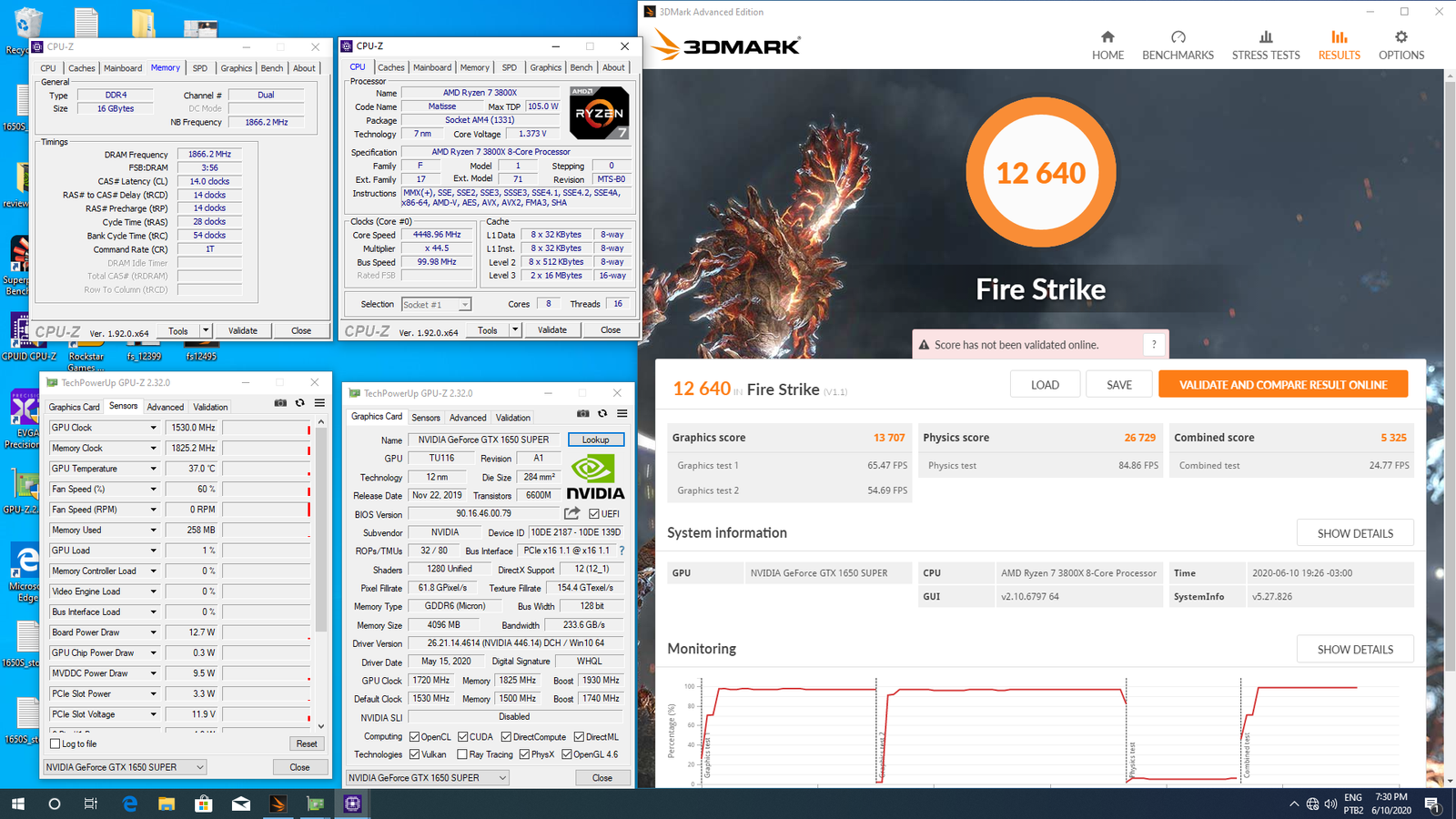The image size is (1456, 819).
Task: Toggle the UEFI checkbox
Action: [594, 514]
